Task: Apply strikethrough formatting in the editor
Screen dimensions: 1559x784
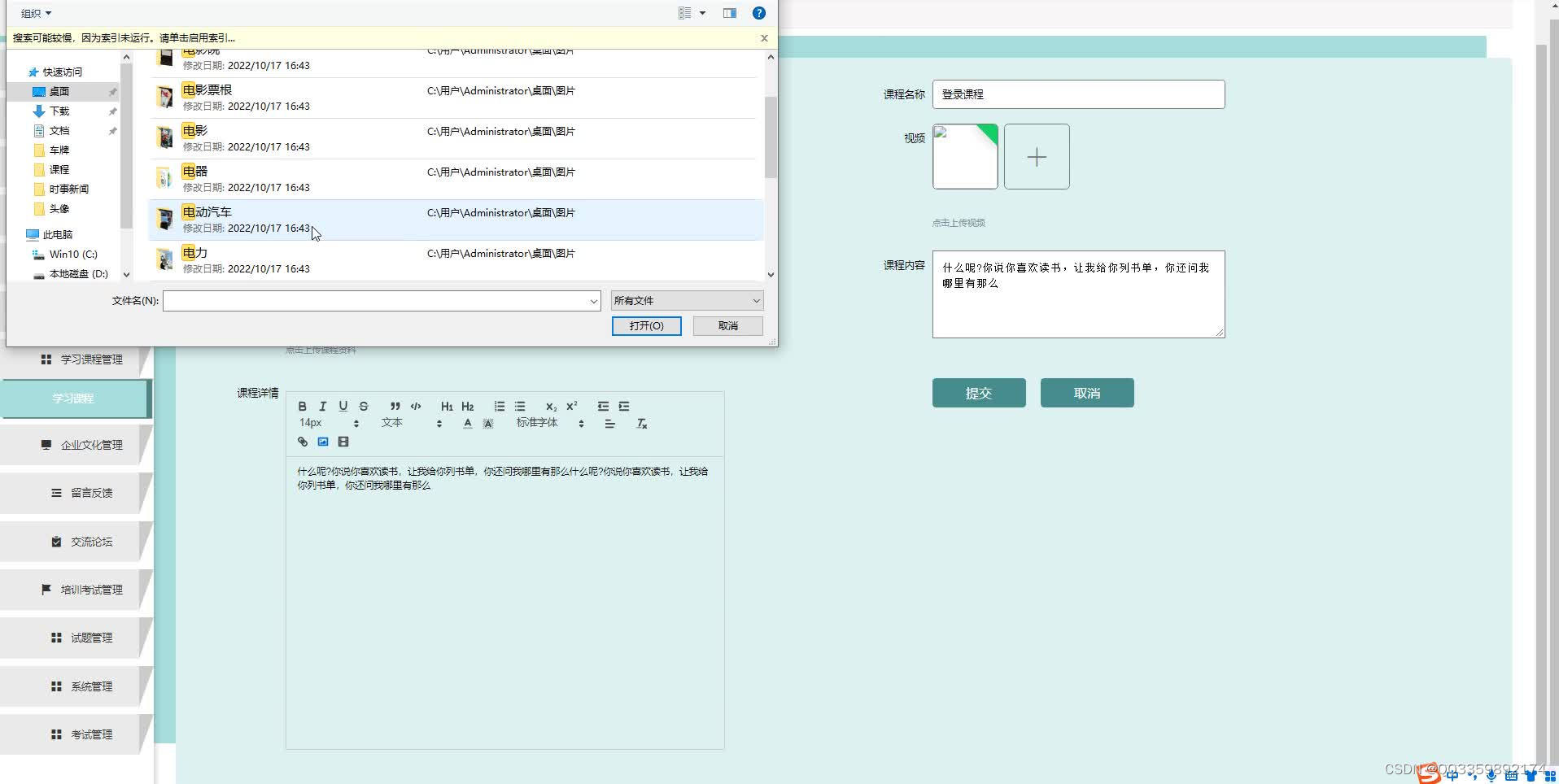Action: [x=364, y=406]
